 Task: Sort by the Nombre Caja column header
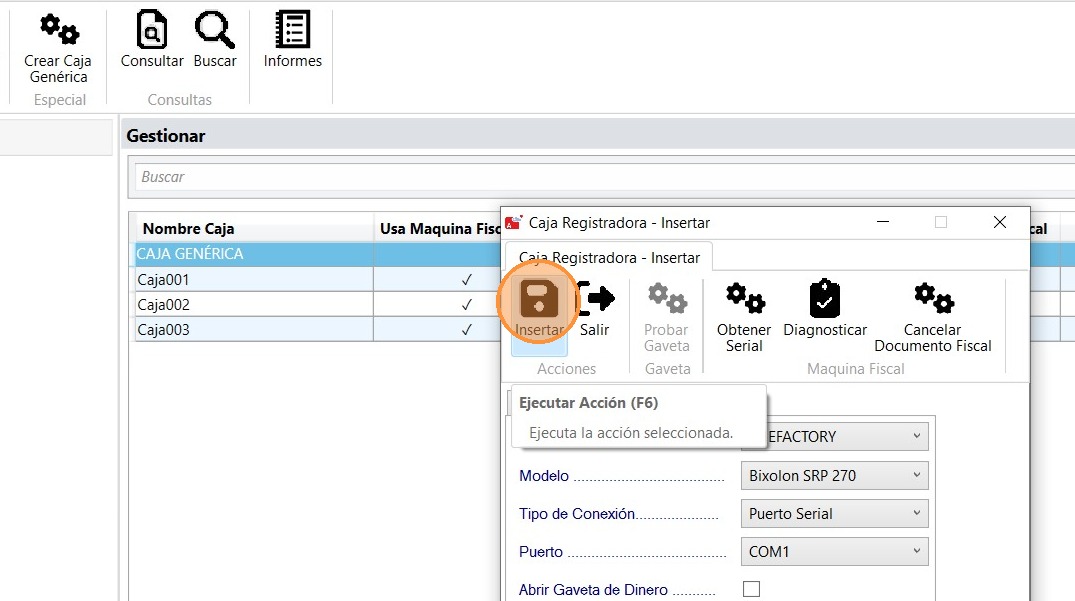pos(254,228)
